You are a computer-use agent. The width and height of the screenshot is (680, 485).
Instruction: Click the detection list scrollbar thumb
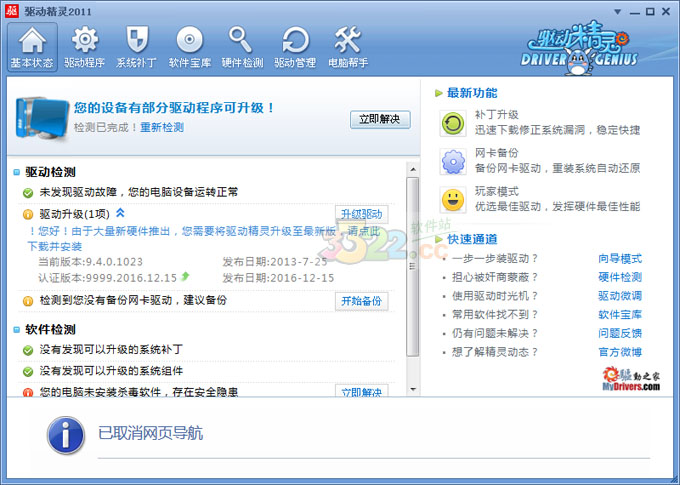pyautogui.click(x=413, y=266)
